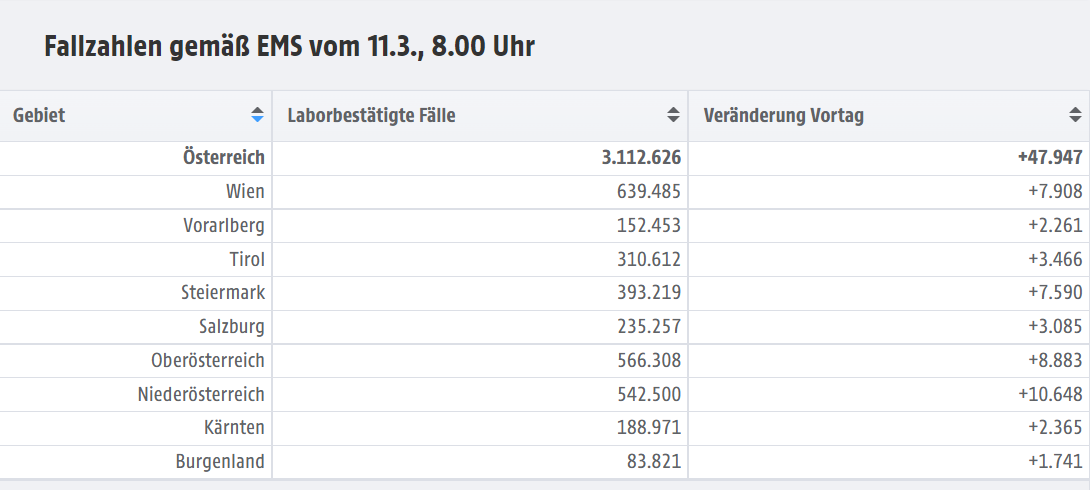This screenshot has width=1090, height=490.
Task: Select the Gebiet column header
Action: pyautogui.click(x=136, y=116)
